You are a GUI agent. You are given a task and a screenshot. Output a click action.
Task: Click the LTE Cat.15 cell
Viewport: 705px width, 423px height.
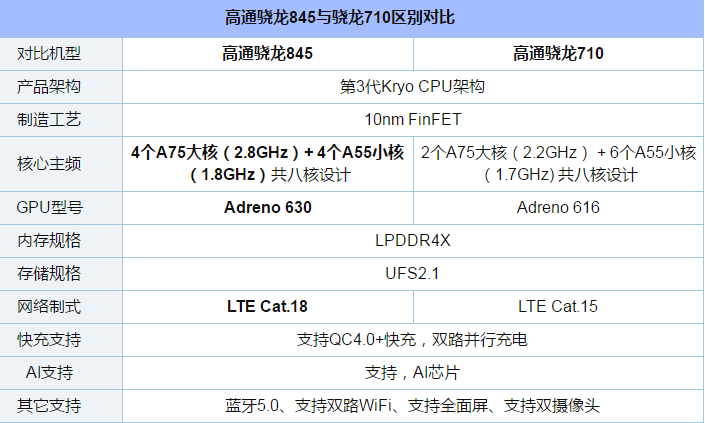(x=558, y=307)
